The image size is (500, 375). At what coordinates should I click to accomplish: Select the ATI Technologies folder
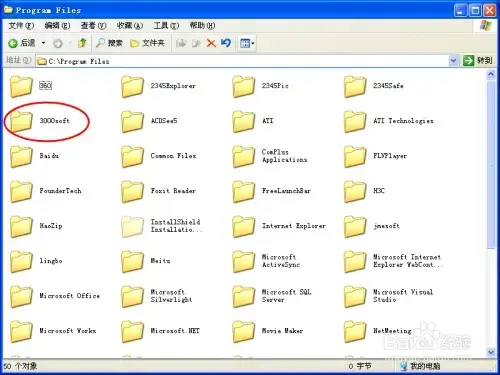pos(389,121)
